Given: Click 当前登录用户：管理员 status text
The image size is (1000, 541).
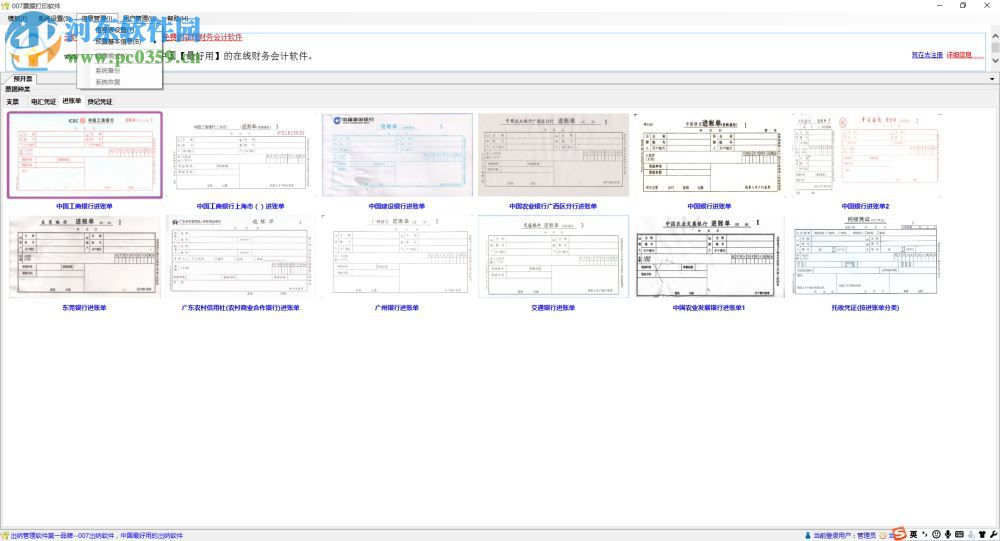Looking at the screenshot, I should [844, 535].
